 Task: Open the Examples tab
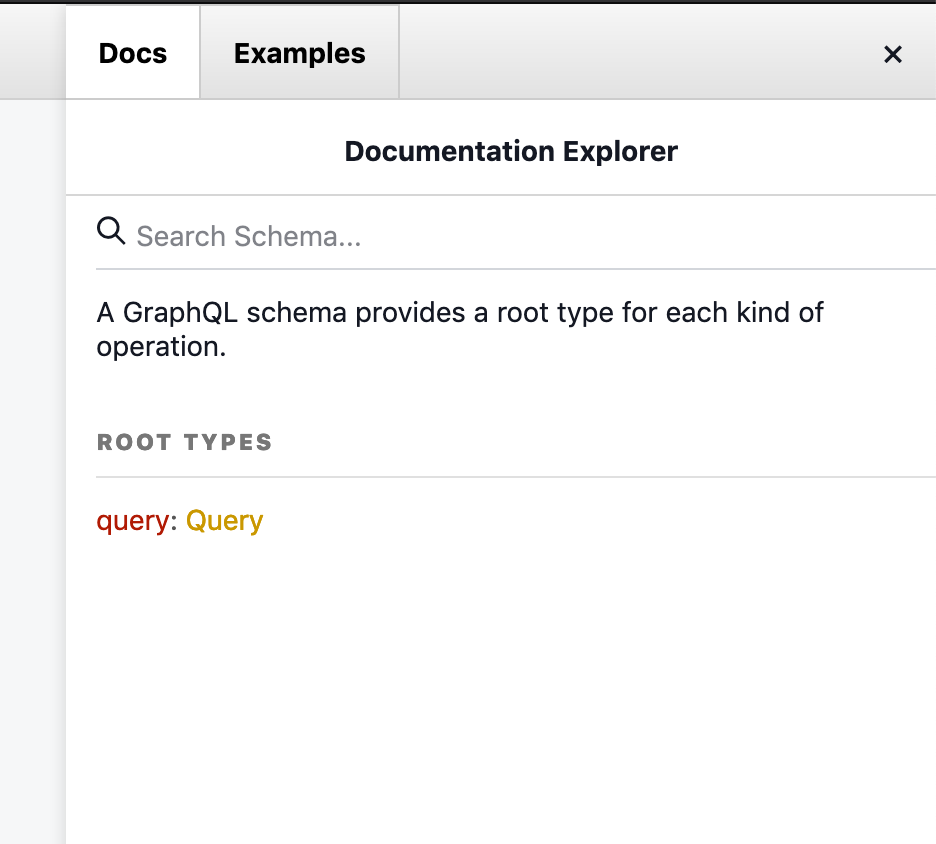299,53
